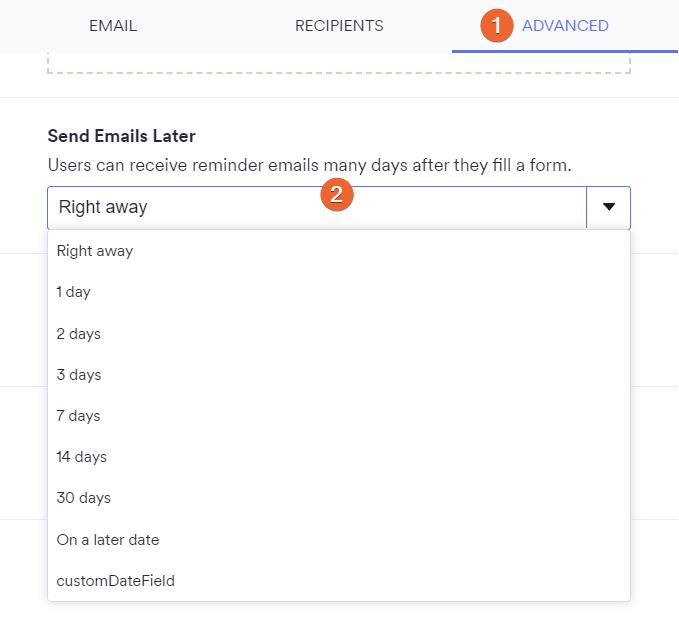The height and width of the screenshot is (623, 679).
Task: Choose the 30 days option
Action: (x=84, y=498)
